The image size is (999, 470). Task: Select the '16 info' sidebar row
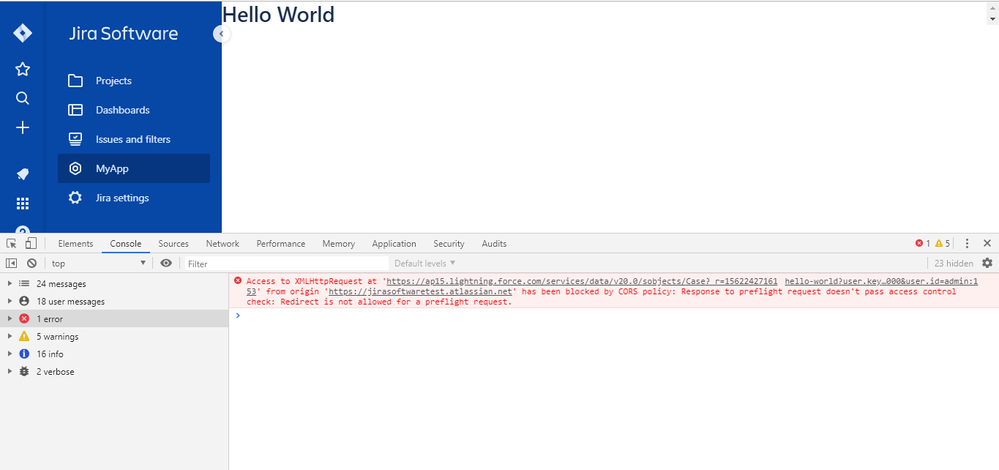114,353
